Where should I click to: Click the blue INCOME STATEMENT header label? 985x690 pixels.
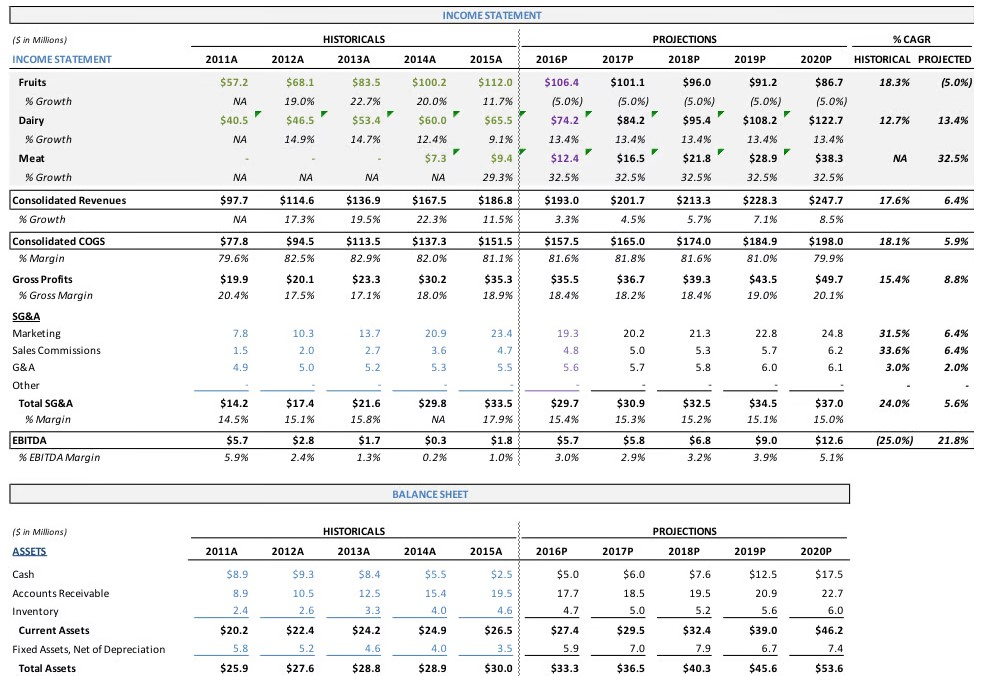pos(62,60)
